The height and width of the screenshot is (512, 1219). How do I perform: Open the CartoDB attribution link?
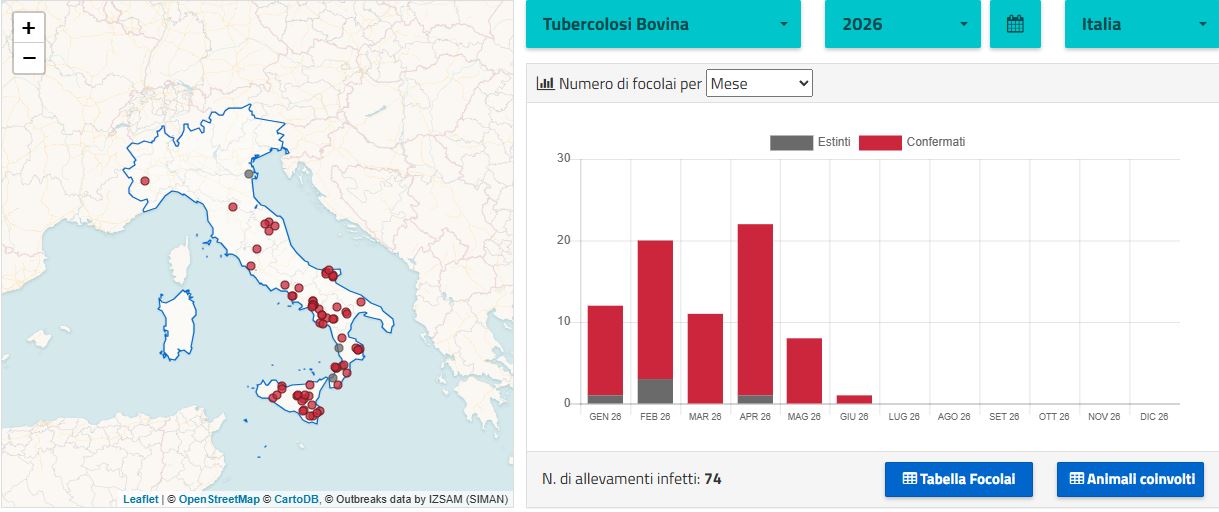296,499
